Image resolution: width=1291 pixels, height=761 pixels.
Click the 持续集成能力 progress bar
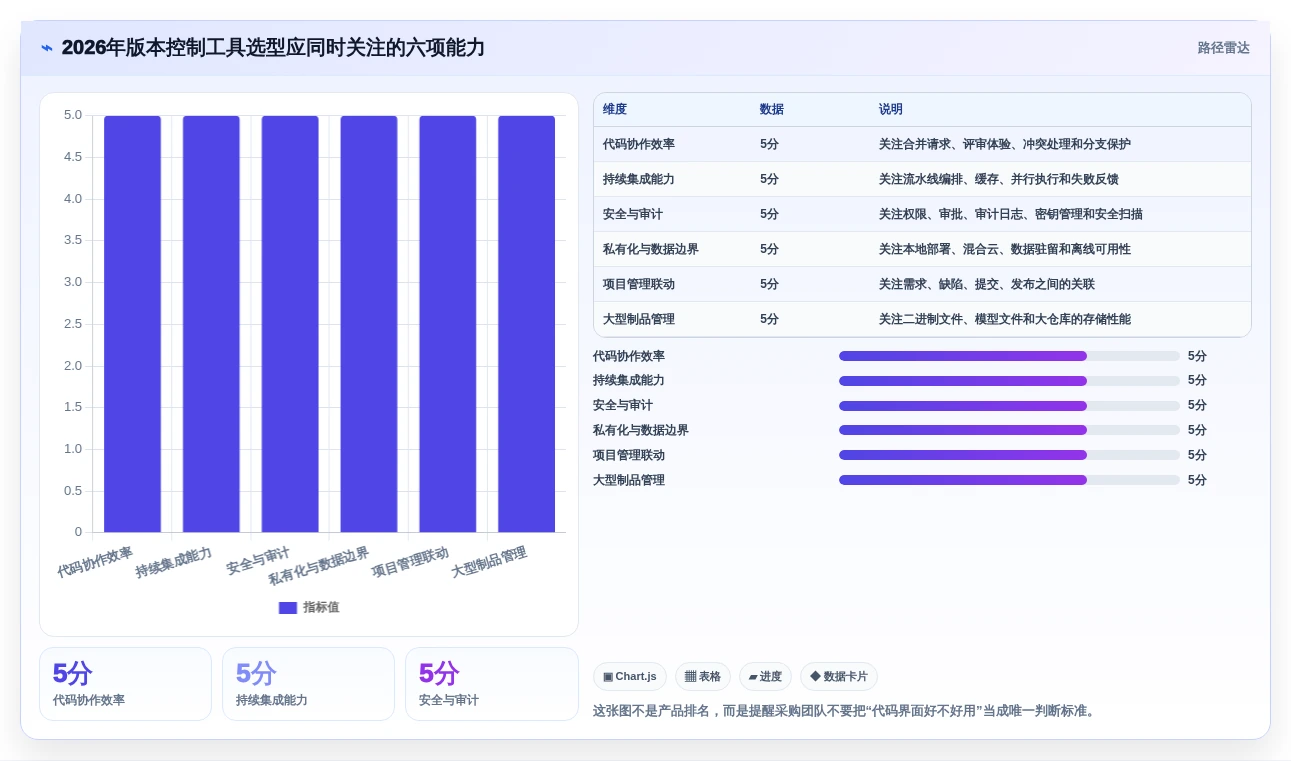coord(1009,381)
